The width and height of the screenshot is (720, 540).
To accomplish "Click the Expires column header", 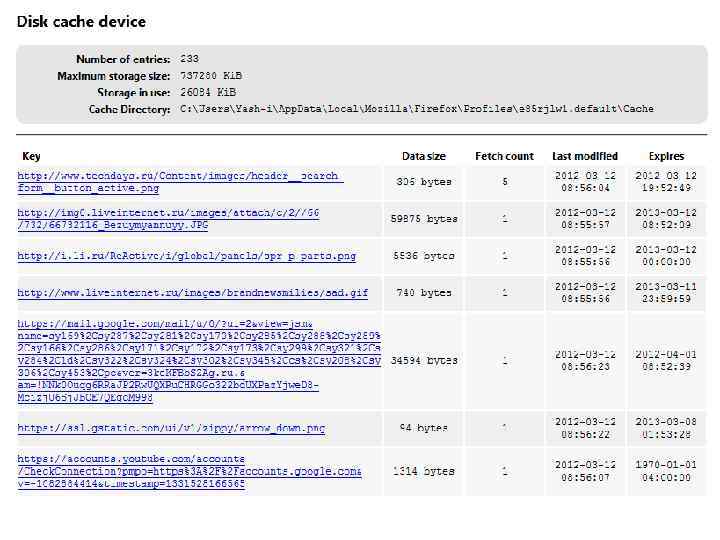I will point(666,156).
